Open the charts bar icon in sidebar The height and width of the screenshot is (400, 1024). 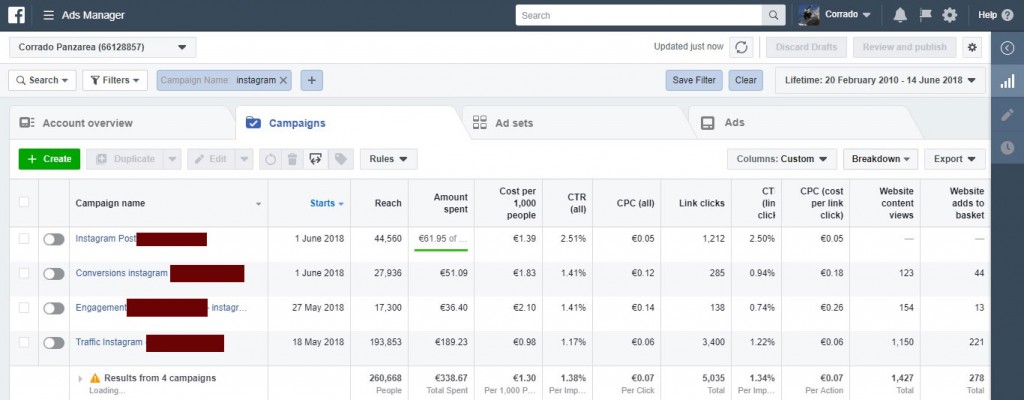point(1008,81)
